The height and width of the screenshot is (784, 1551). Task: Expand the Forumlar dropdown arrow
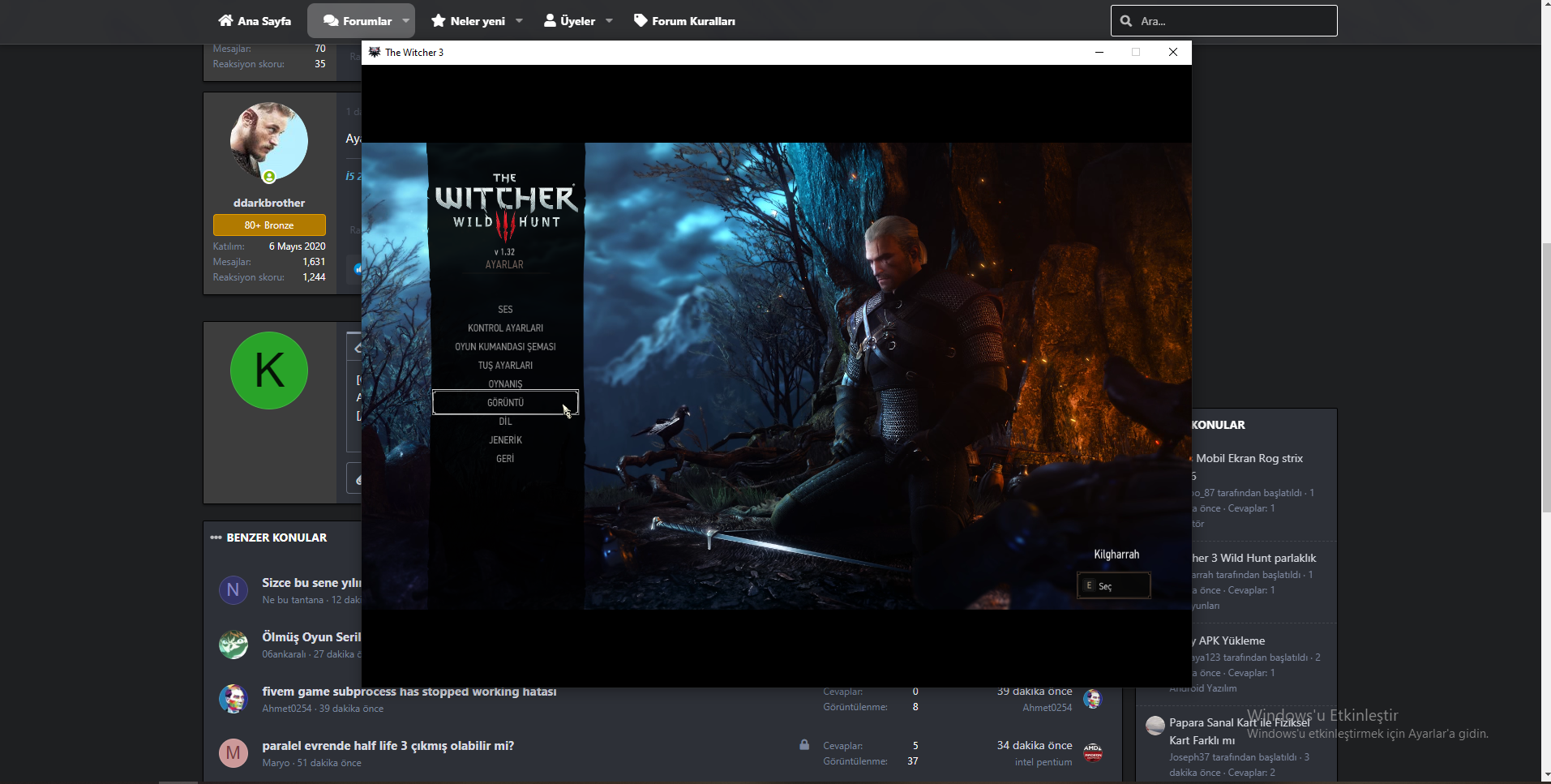[405, 21]
